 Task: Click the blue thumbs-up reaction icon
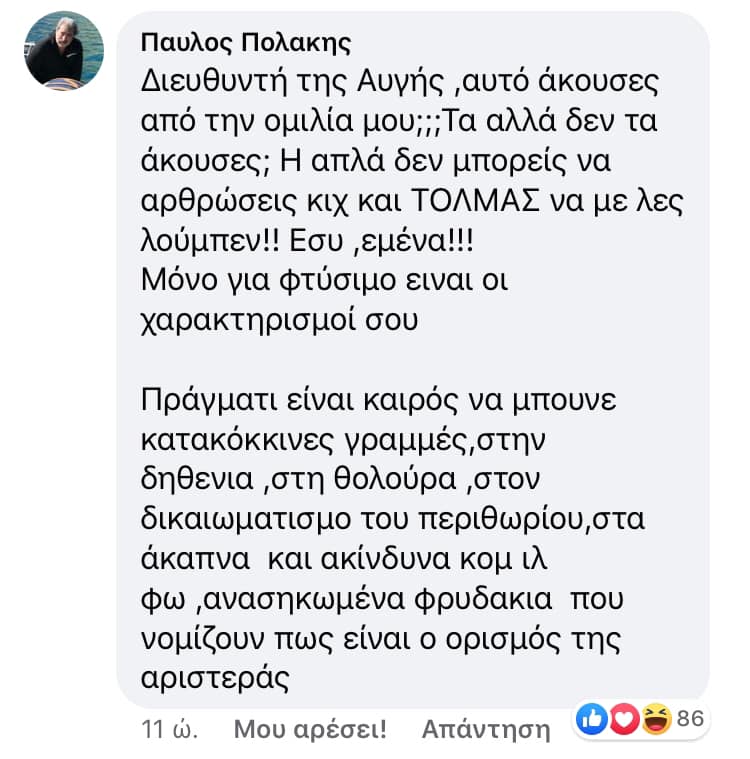(592, 719)
